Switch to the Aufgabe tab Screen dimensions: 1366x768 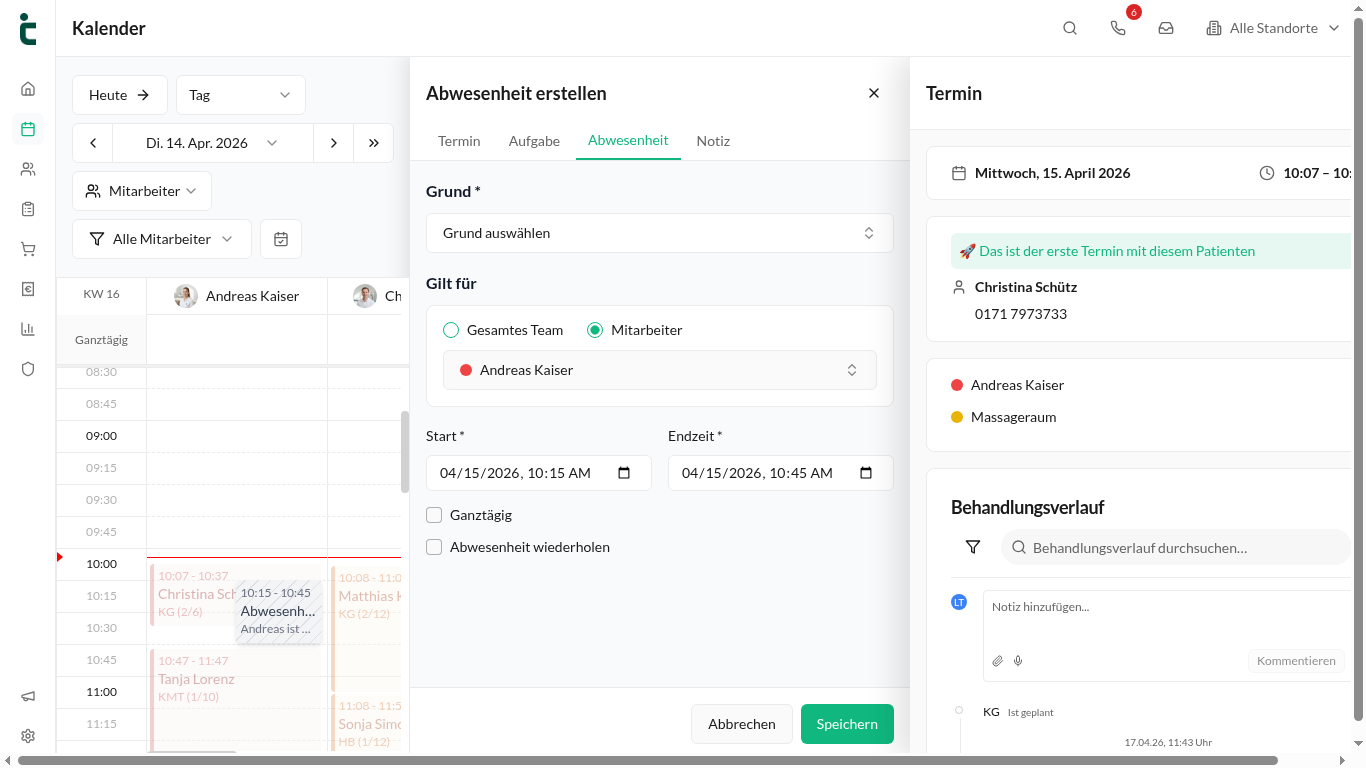534,141
